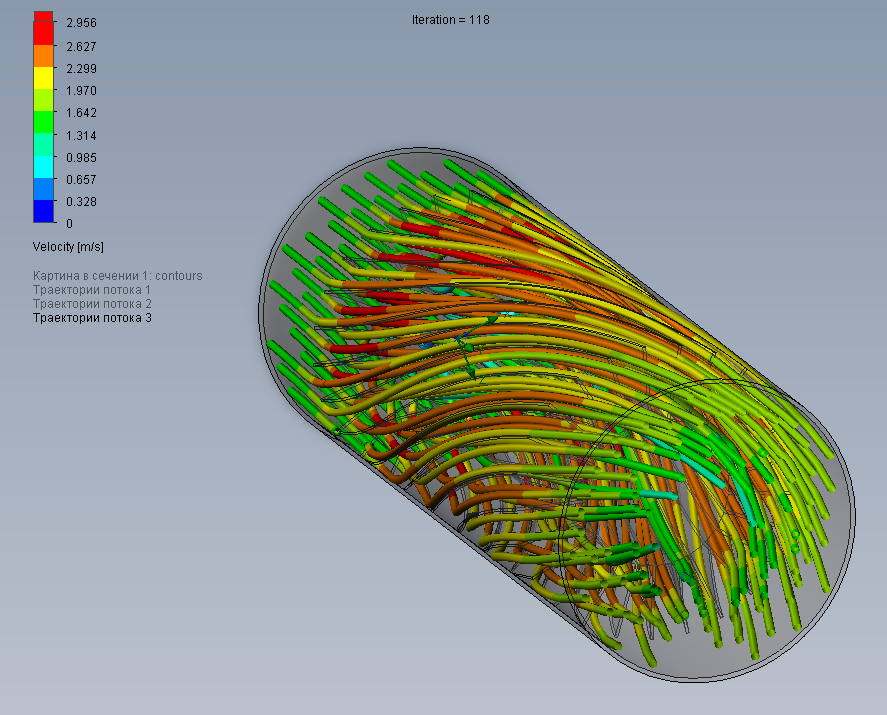Select 'Траектории потока 2' entry

[92, 304]
